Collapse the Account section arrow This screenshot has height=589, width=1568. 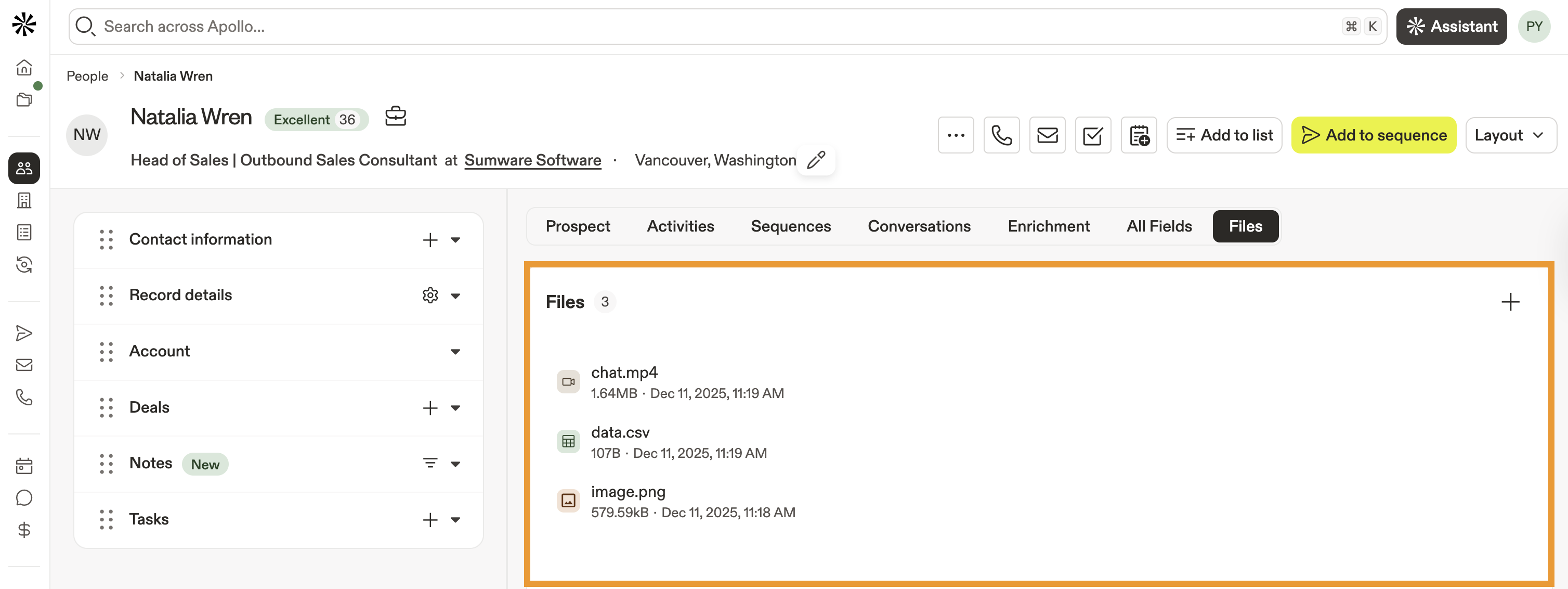tap(455, 352)
